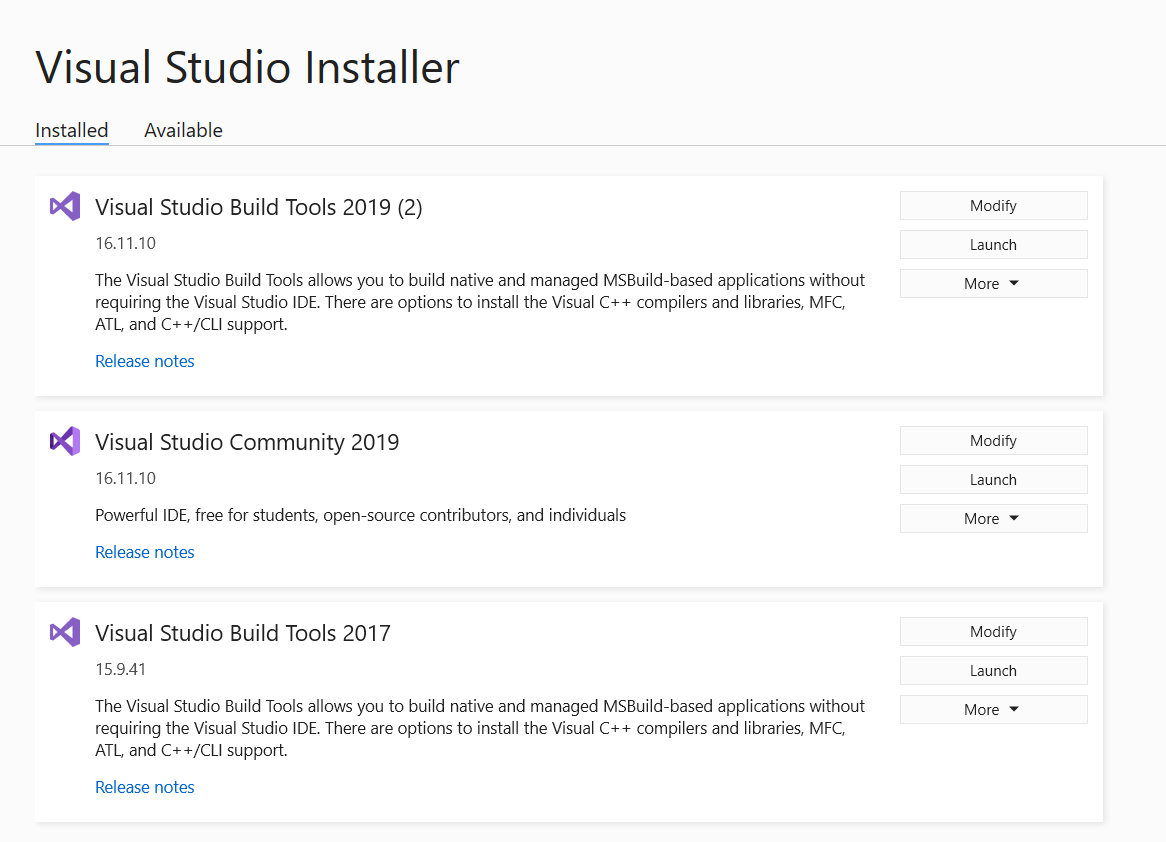The image size is (1166, 842).
Task: Launch Visual Studio Community 2019
Action: pyautogui.click(x=993, y=480)
